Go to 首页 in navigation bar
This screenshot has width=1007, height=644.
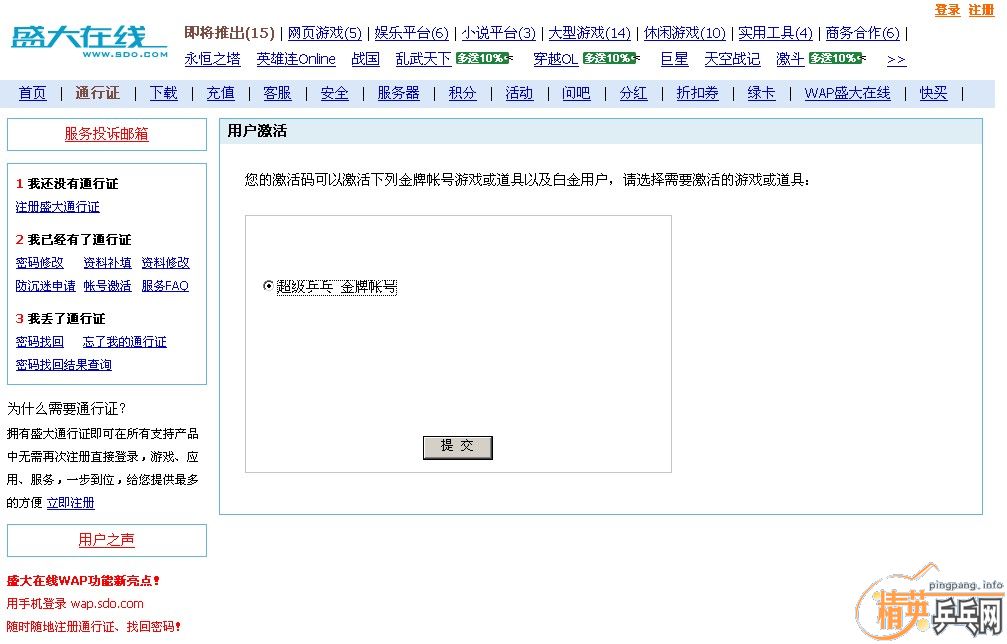(33, 93)
